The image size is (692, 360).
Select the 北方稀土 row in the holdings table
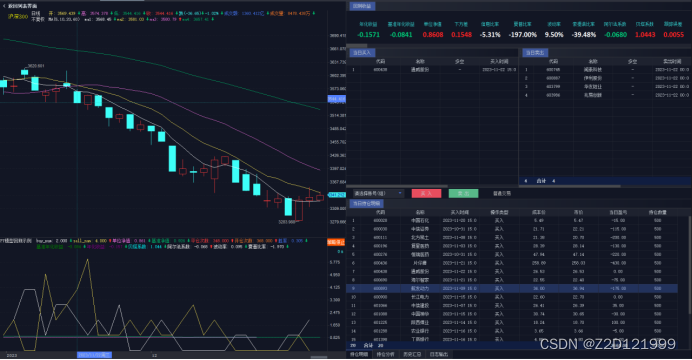click(513, 237)
